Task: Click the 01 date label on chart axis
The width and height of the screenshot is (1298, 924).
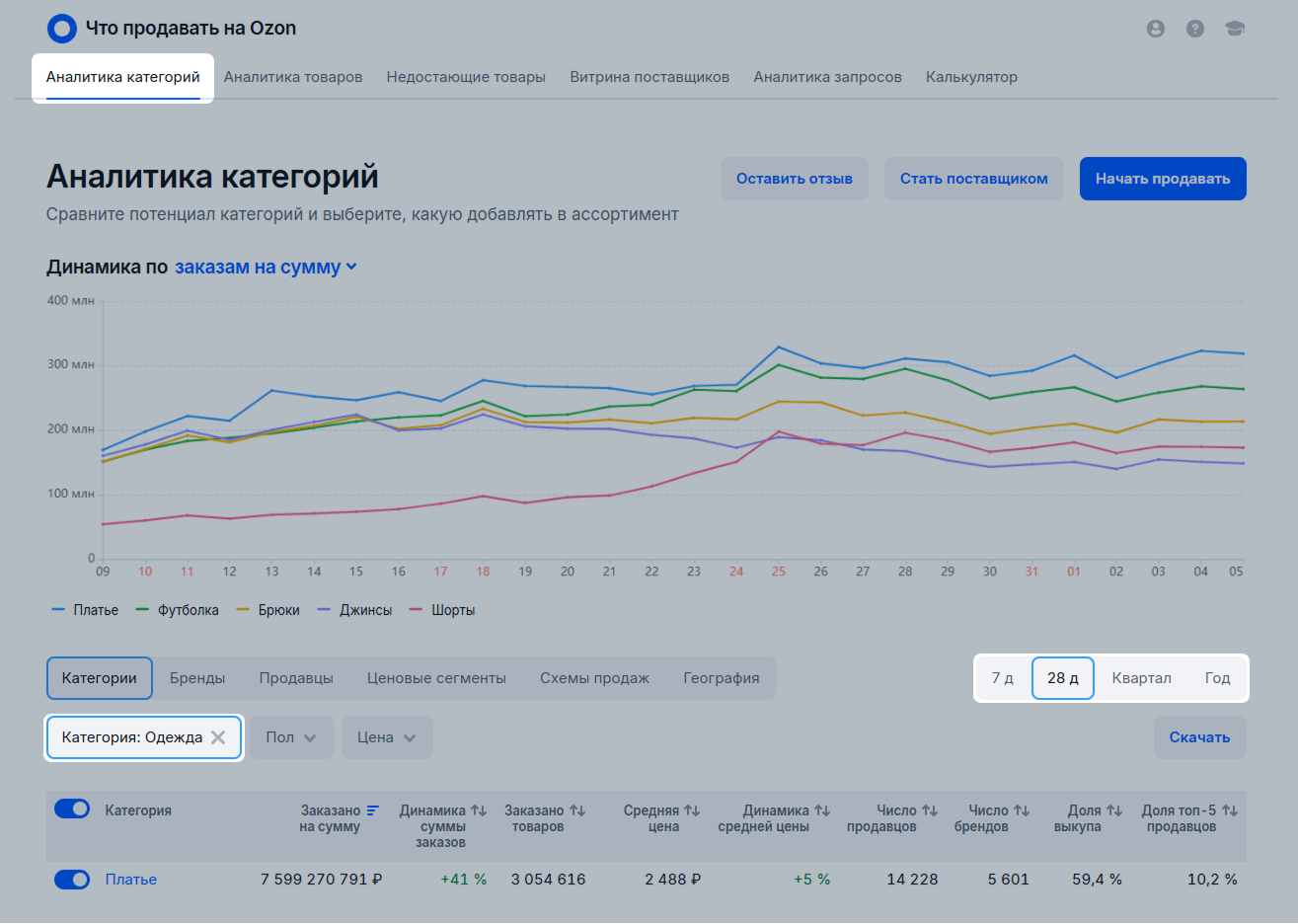Action: point(1074,572)
